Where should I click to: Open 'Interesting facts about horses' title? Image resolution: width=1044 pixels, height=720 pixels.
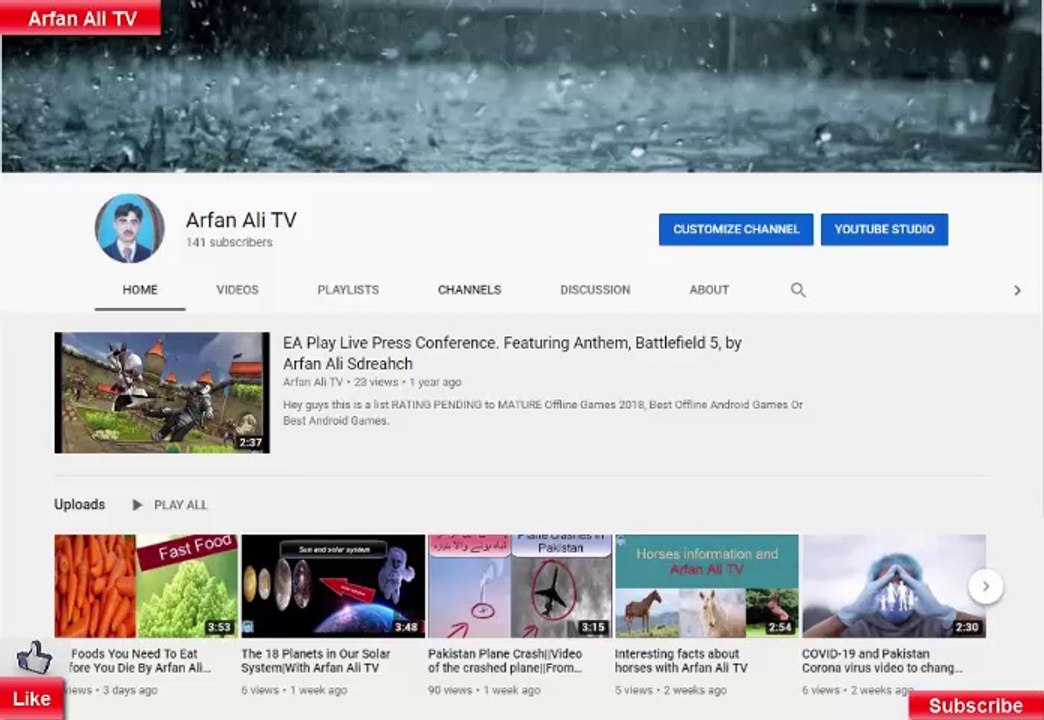tap(681, 661)
